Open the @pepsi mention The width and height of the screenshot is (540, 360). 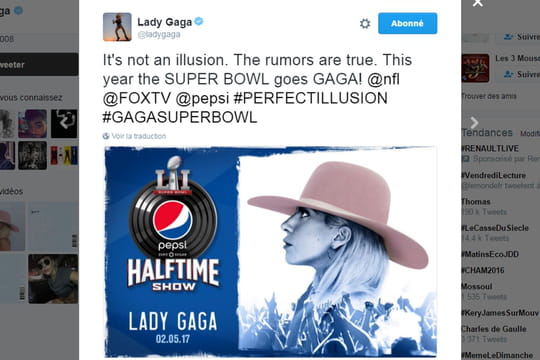[202, 99]
